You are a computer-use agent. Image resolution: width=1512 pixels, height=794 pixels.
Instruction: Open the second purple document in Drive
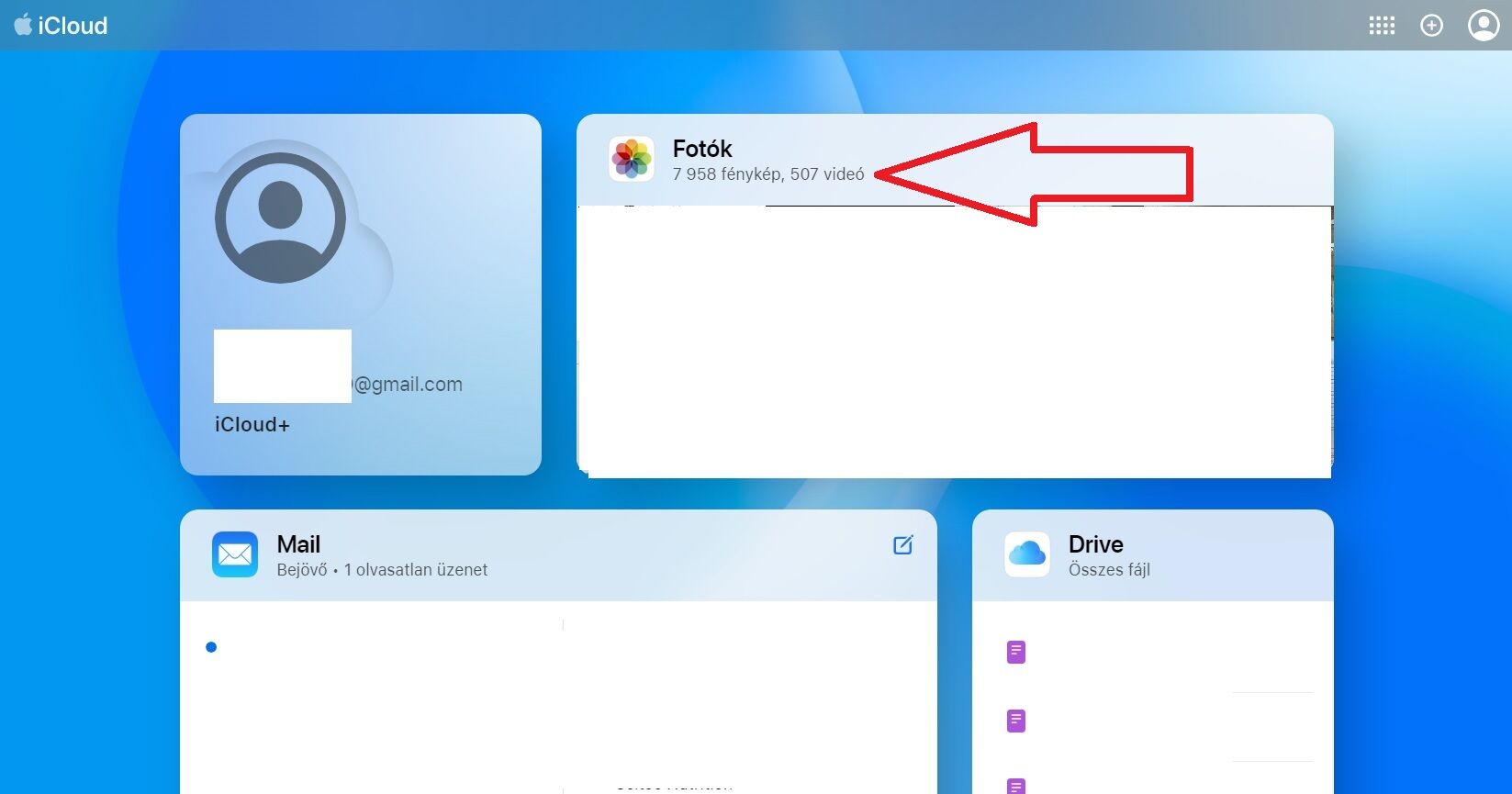[x=1016, y=721]
